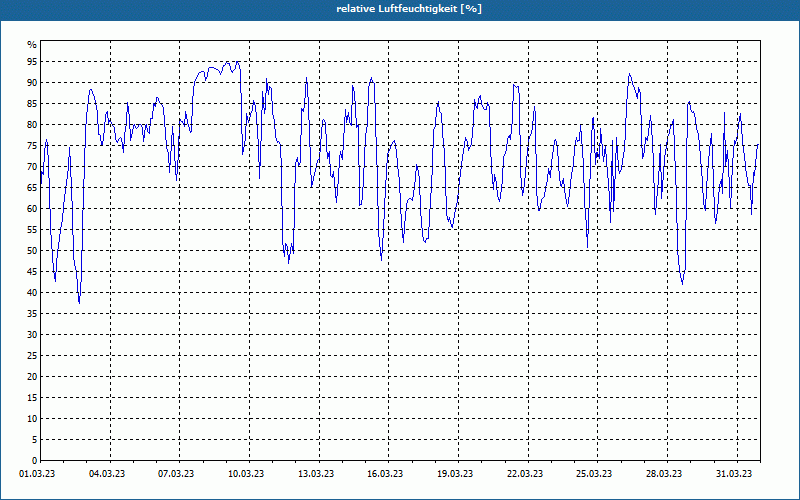Screen dimensions: 800x500
Task: Click the 60 y-axis label
Action: tap(32, 209)
